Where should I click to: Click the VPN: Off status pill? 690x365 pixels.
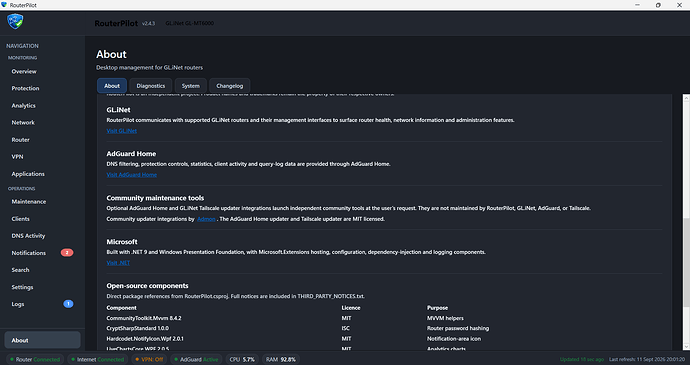click(x=149, y=359)
